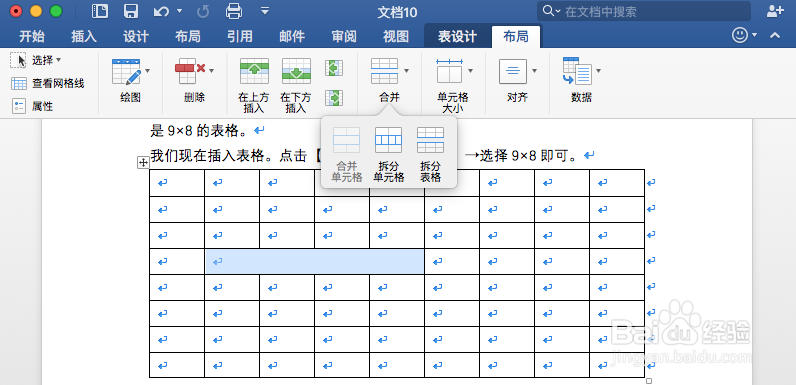Image resolution: width=796 pixels, height=385 pixels.
Task: Open the undo history dropdown arrow
Action: 179,11
